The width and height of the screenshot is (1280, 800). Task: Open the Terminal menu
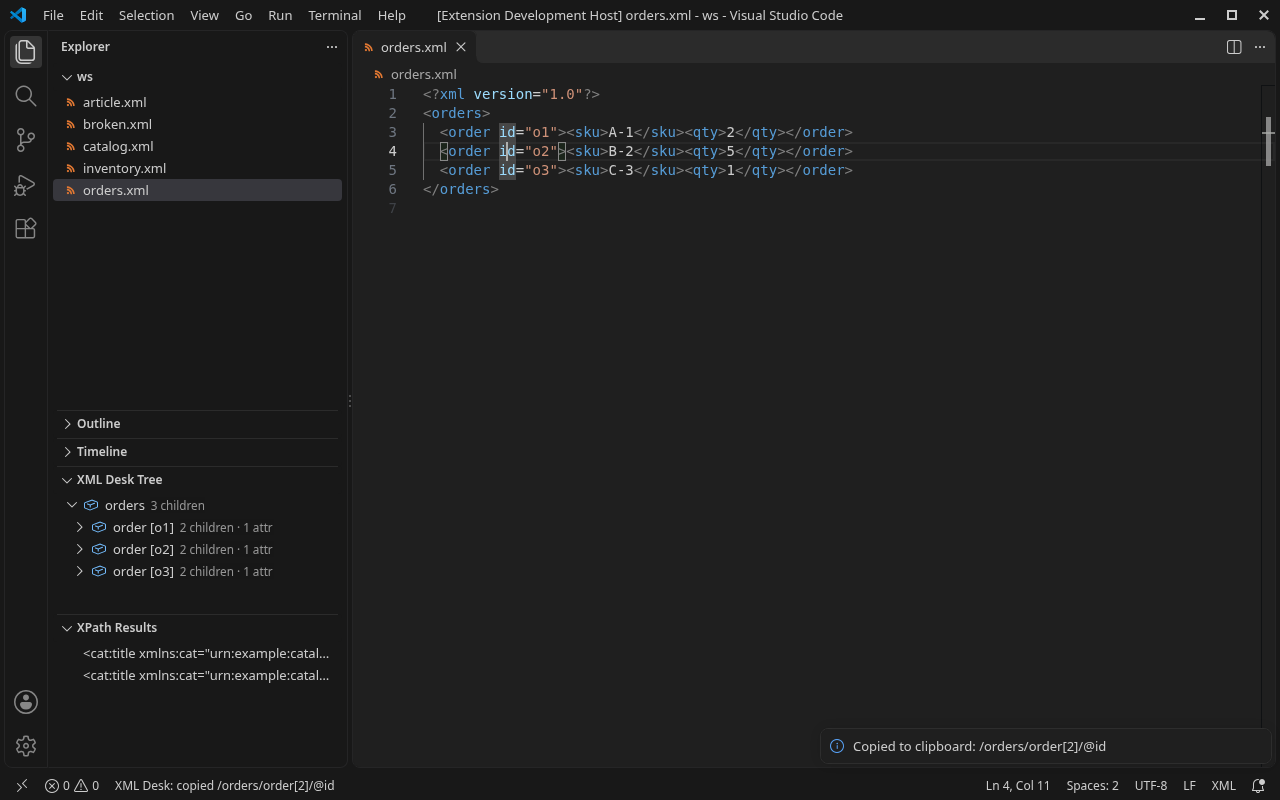click(335, 15)
